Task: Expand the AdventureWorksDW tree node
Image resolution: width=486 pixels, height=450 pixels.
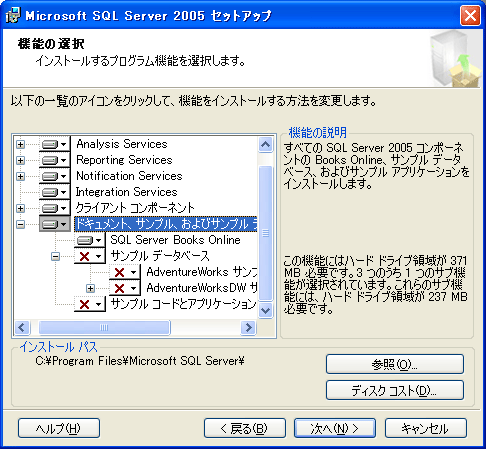Action: [90, 288]
